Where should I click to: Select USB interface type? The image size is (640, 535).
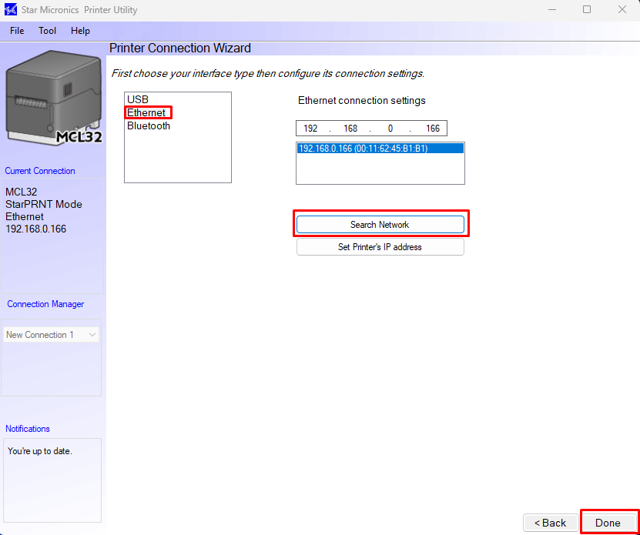(x=137, y=100)
